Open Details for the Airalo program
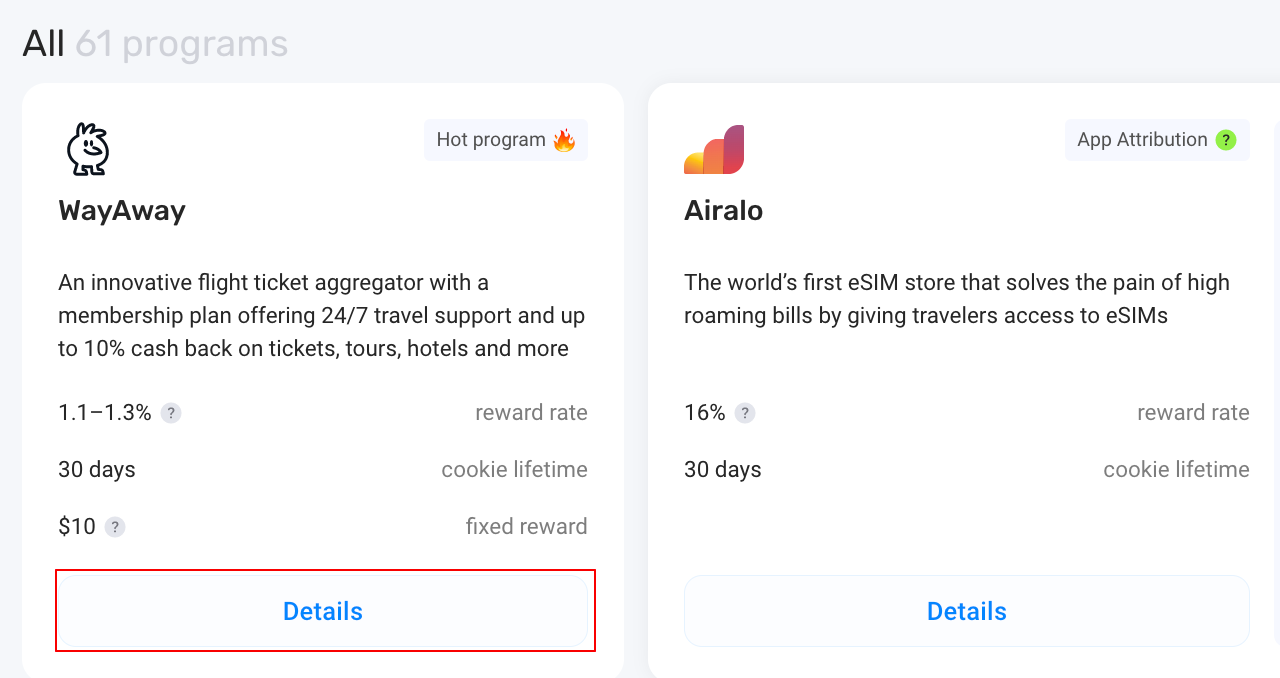 [x=967, y=611]
